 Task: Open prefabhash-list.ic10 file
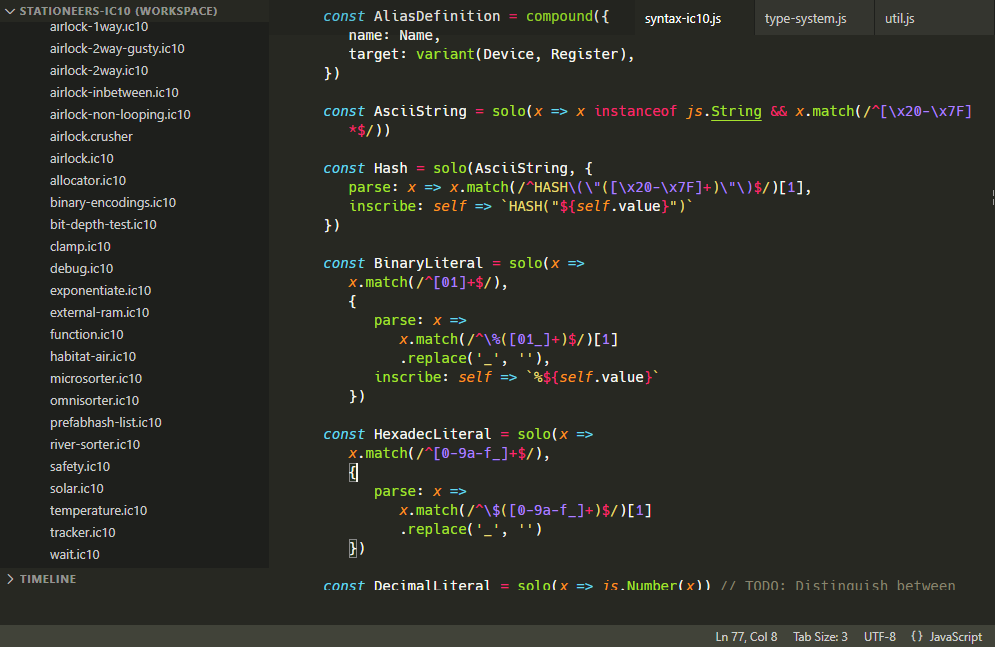tap(106, 422)
